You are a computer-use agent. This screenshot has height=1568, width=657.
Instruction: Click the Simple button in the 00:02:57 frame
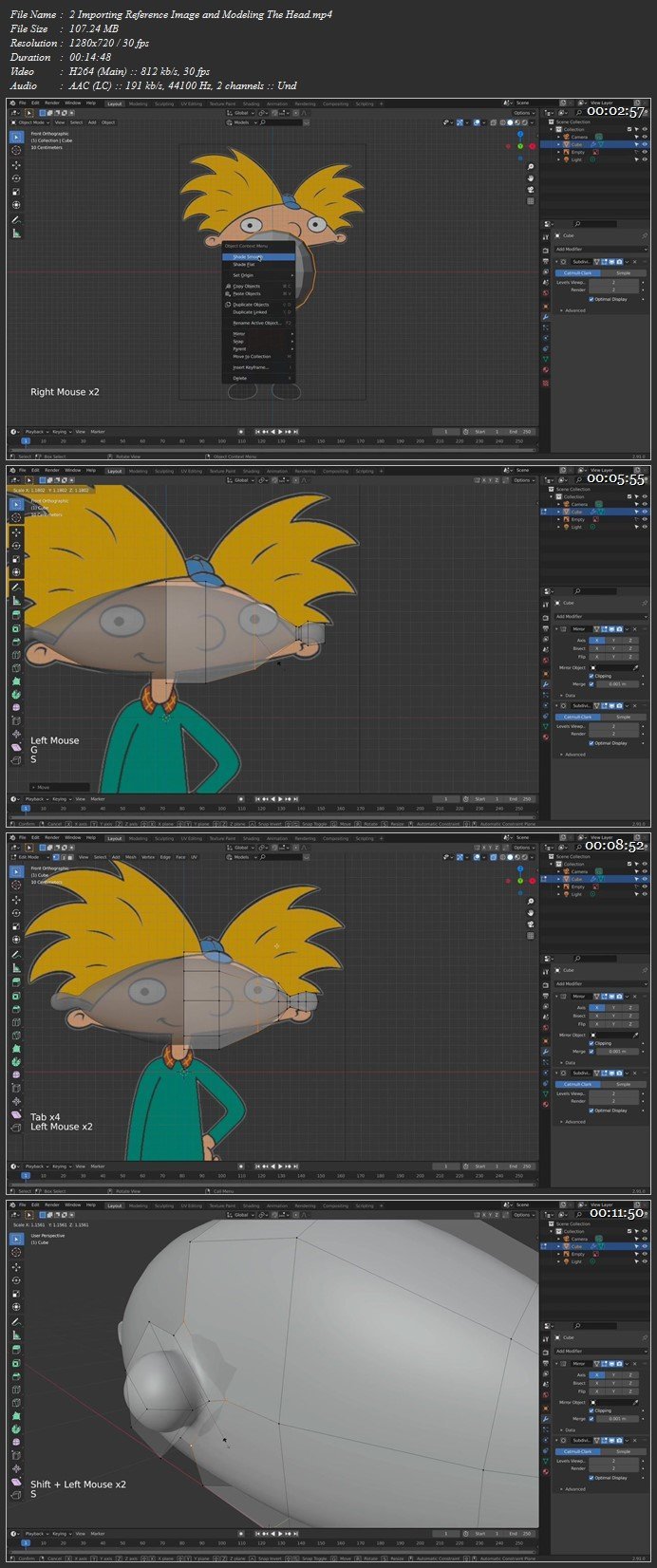(x=623, y=273)
